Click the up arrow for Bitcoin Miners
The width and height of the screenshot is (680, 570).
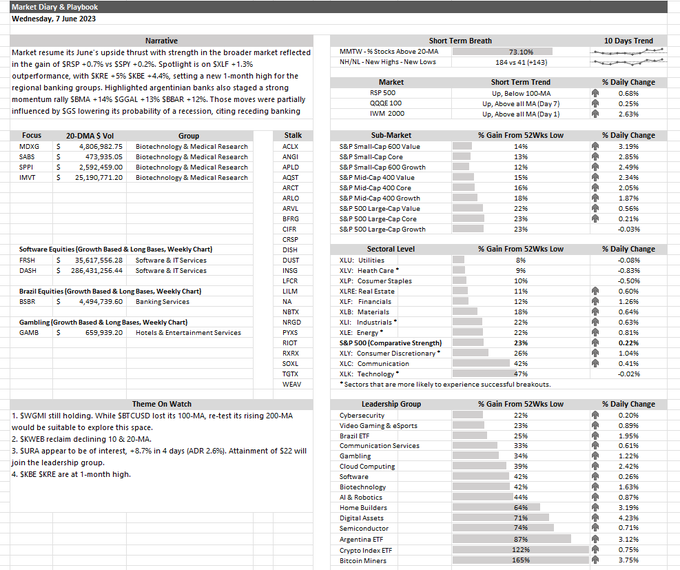(595, 560)
